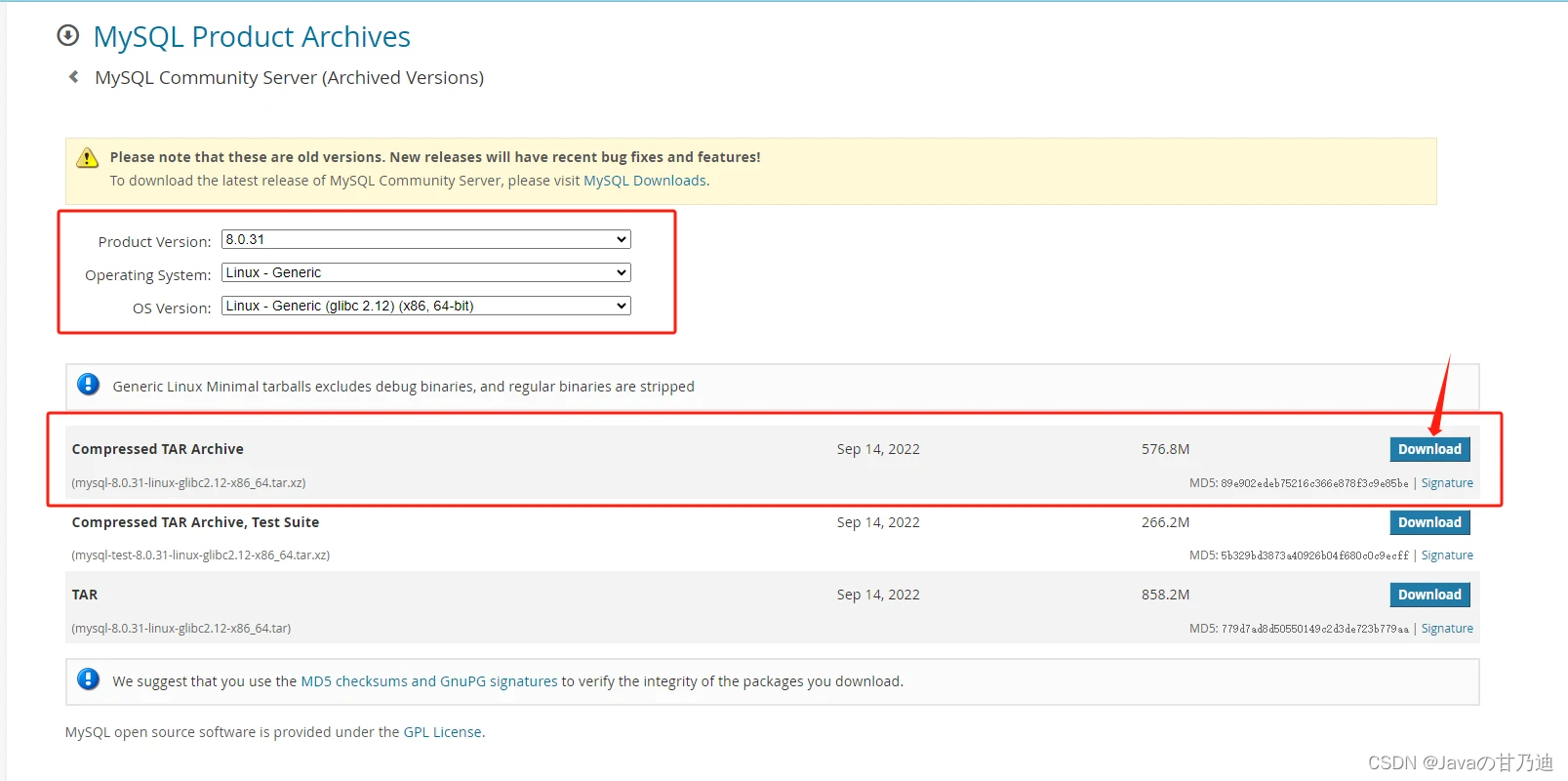
Task: Click the mysql-8.0.31-linux-glibc2.12-x86_64.tar.xz filename
Action: click(x=188, y=483)
